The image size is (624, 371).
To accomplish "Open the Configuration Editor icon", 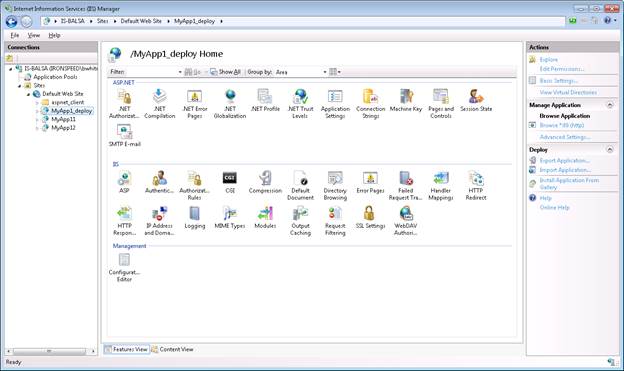I will [x=124, y=268].
